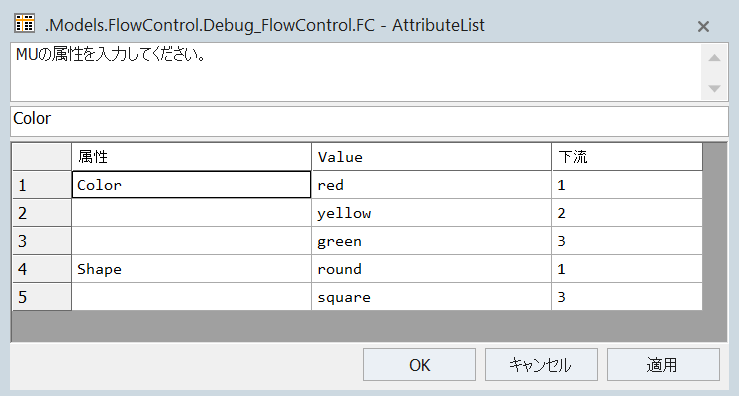Click the table icon in title bar

click(24, 24)
